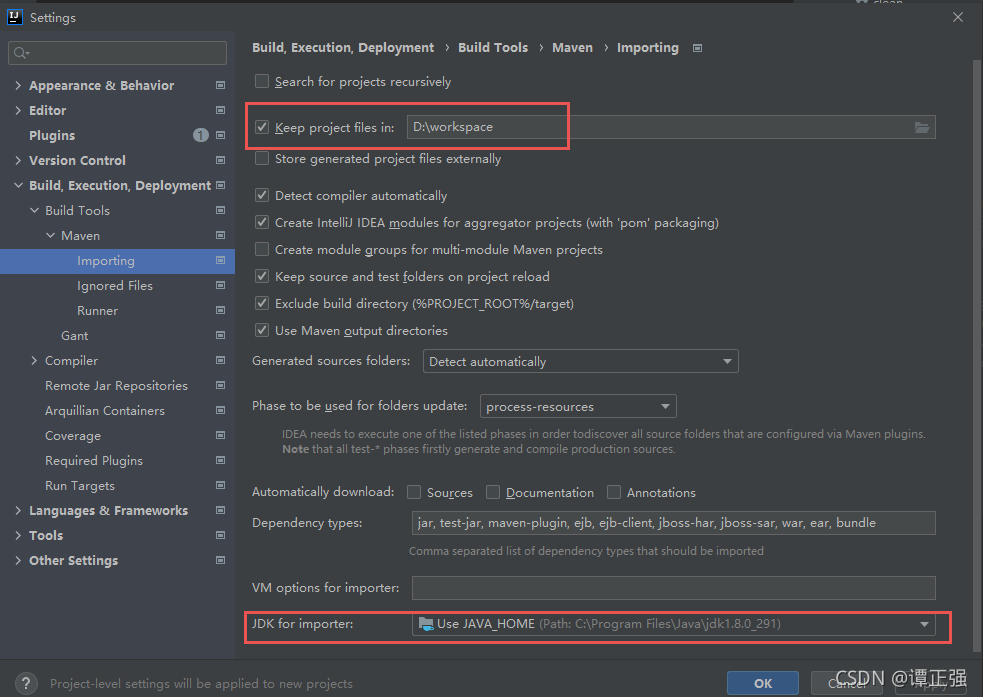Enable automatic download of Documentation
Image resolution: width=983 pixels, height=697 pixels.
click(493, 493)
